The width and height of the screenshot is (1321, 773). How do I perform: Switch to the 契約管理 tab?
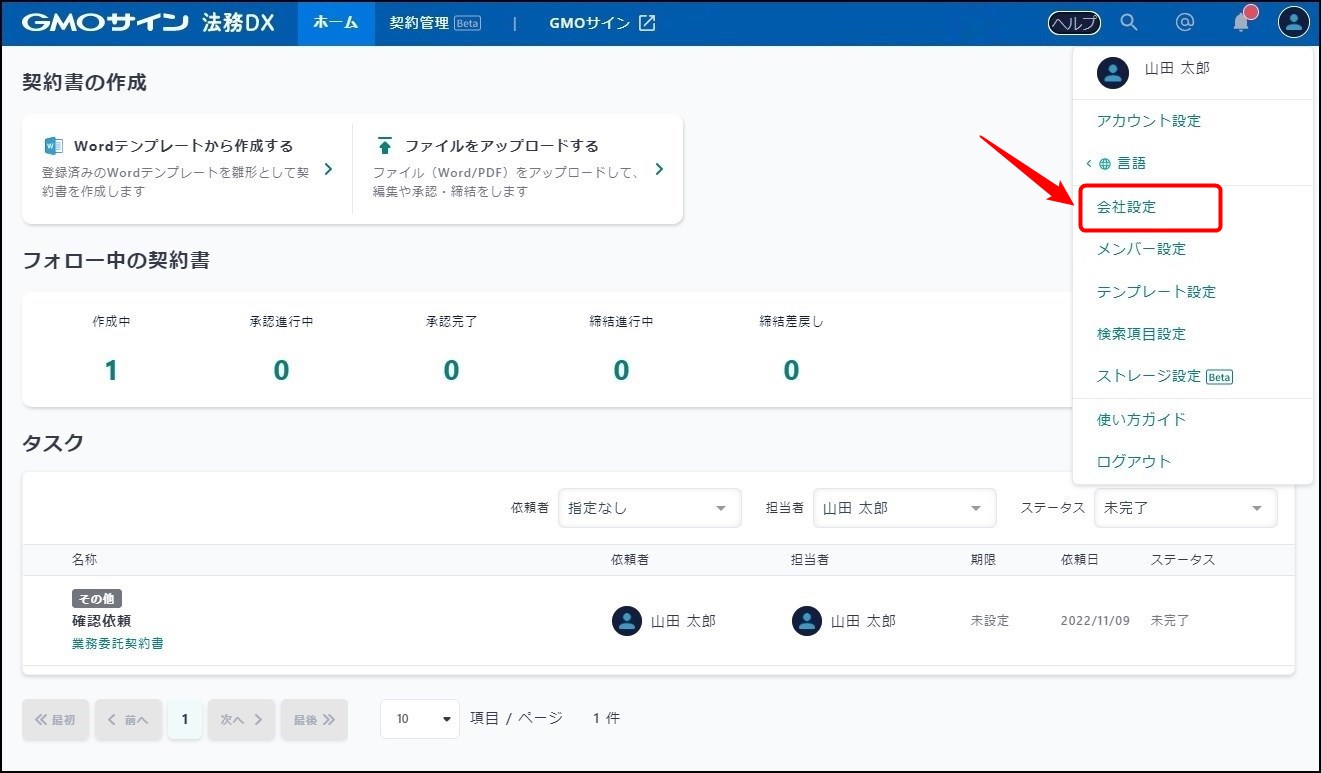[434, 23]
